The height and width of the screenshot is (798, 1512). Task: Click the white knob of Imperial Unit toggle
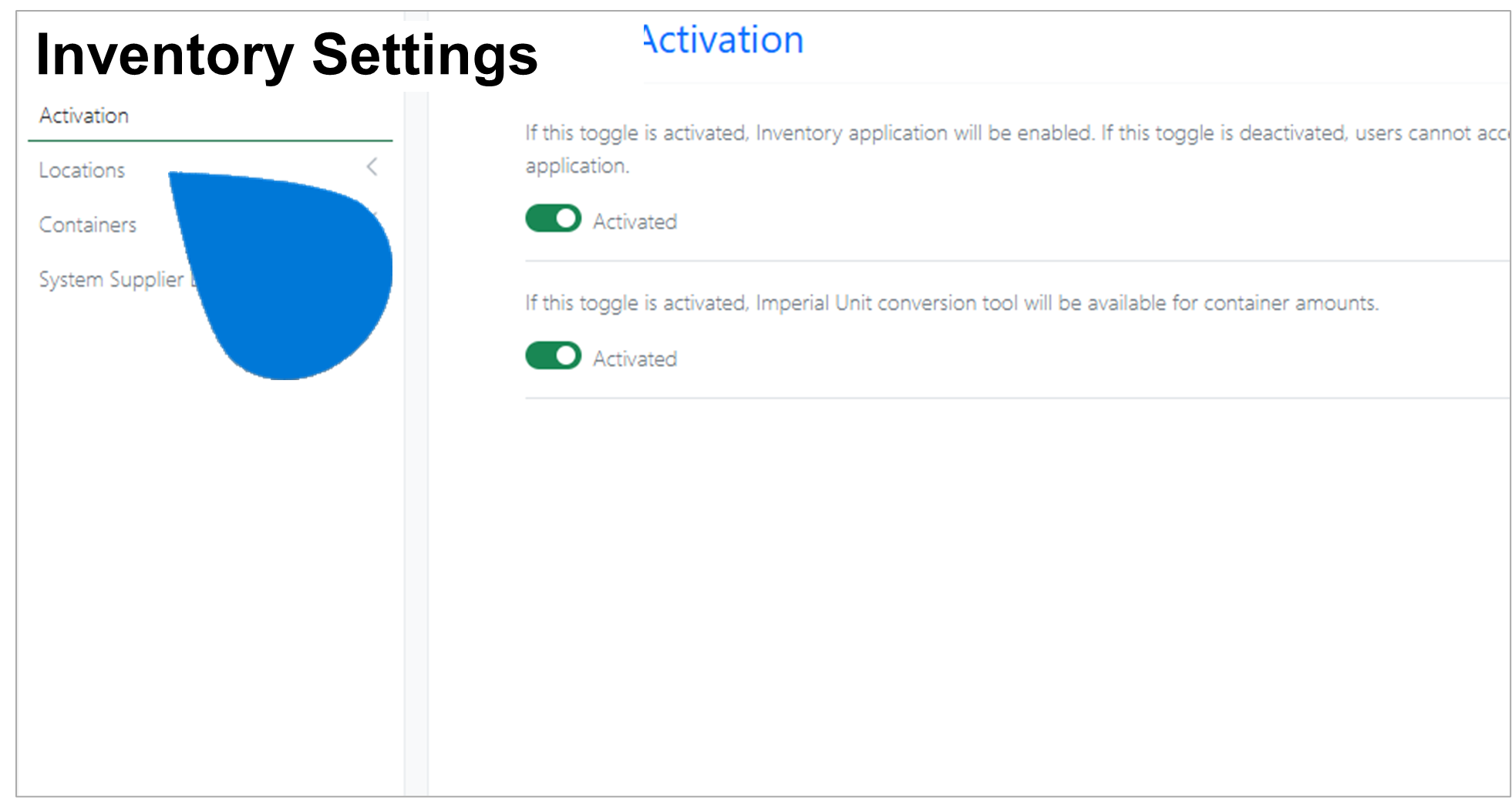567,356
